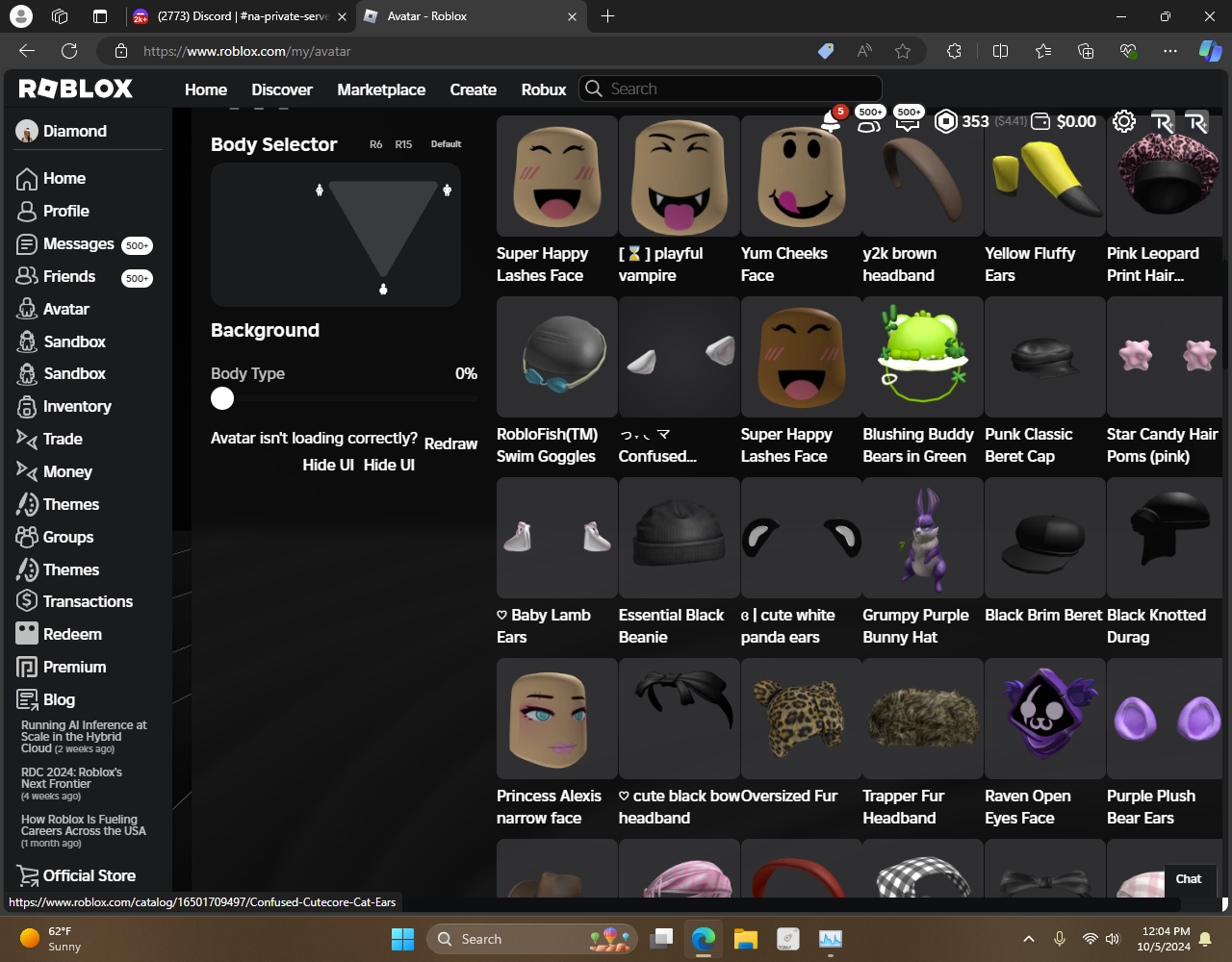Open a new browser tab
This screenshot has height=962, width=1232.
(607, 16)
